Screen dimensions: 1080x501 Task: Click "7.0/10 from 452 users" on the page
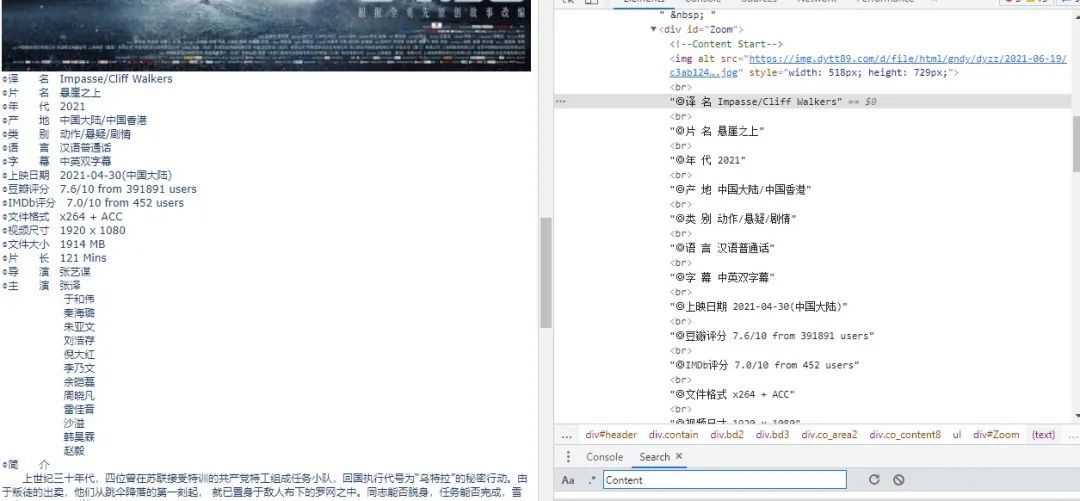point(125,203)
